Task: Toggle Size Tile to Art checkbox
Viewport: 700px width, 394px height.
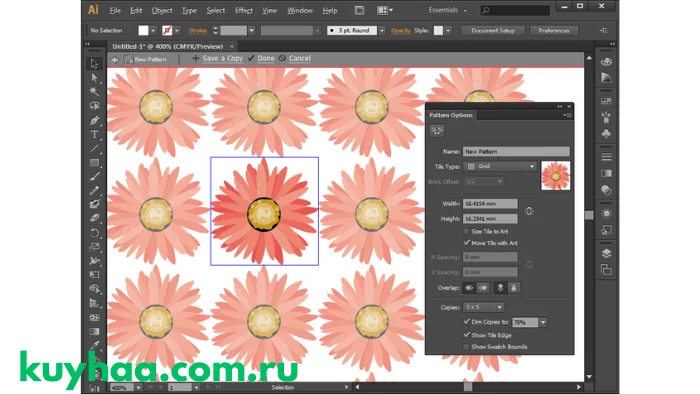Action: tap(466, 232)
